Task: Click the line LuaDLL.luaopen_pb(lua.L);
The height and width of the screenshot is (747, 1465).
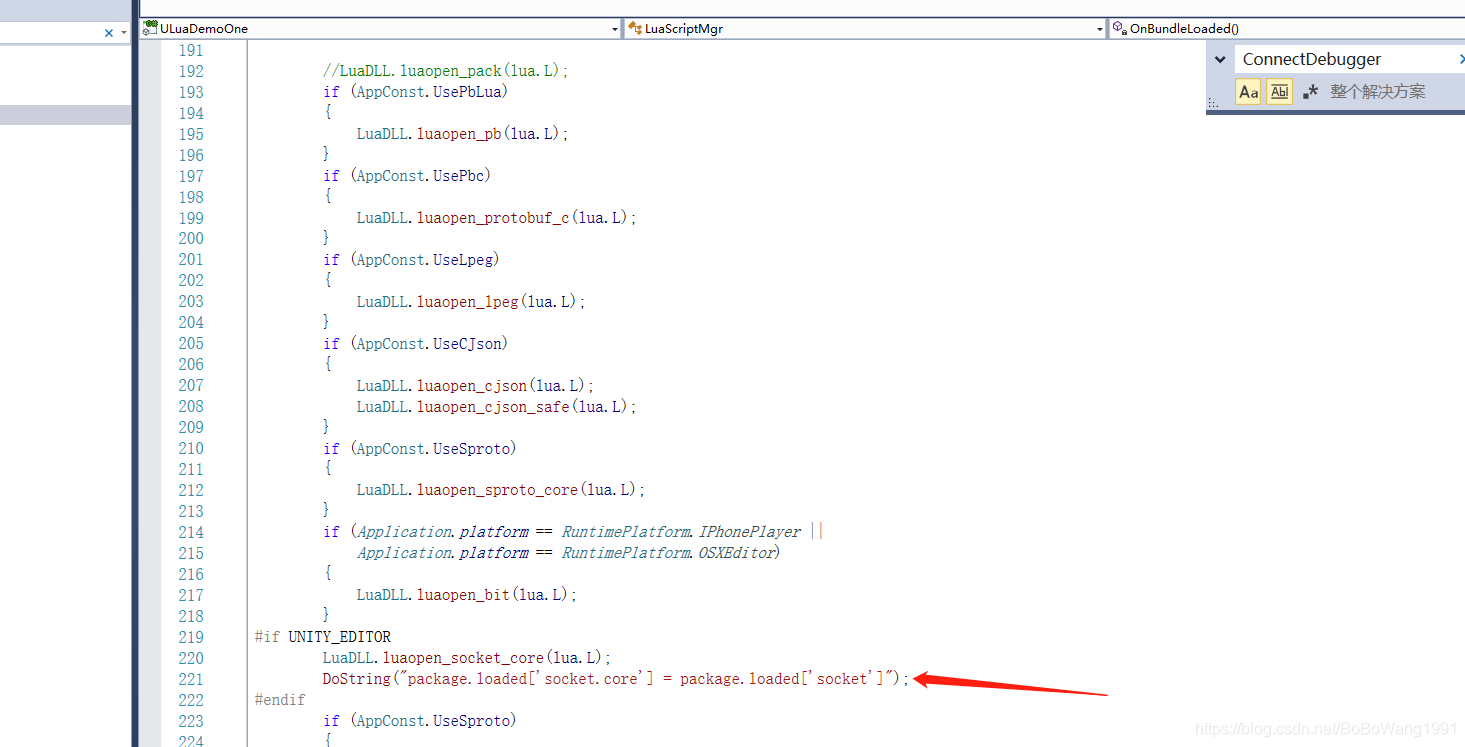Action: click(x=462, y=134)
